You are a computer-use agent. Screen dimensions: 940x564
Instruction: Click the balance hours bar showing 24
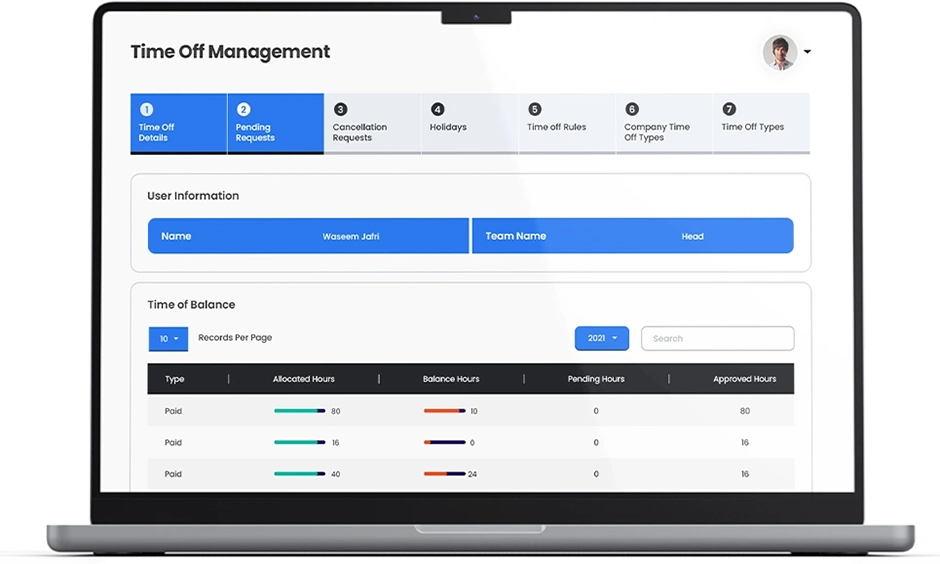(x=445, y=473)
